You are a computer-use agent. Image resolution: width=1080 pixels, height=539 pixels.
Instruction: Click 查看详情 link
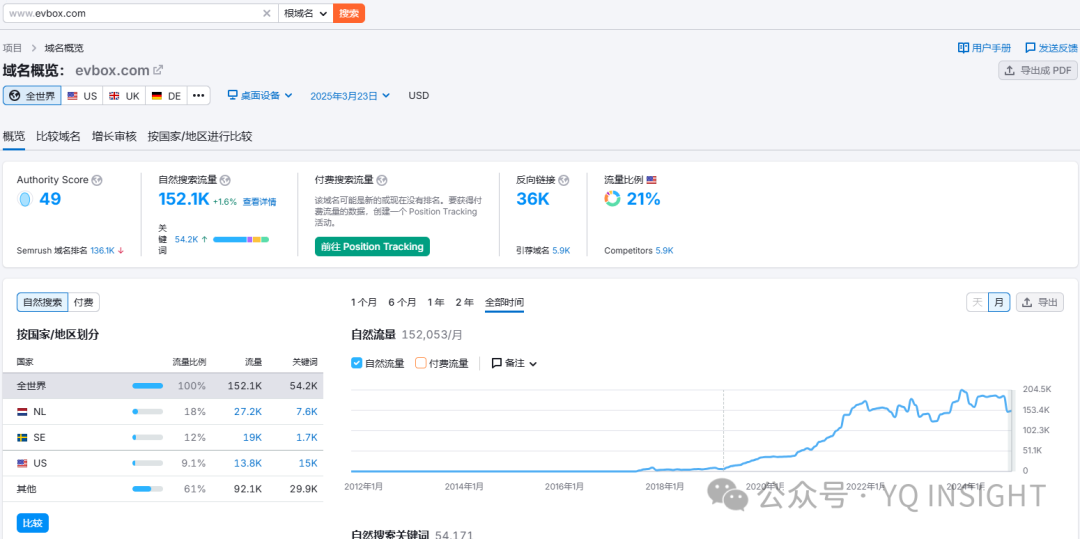coord(260,202)
